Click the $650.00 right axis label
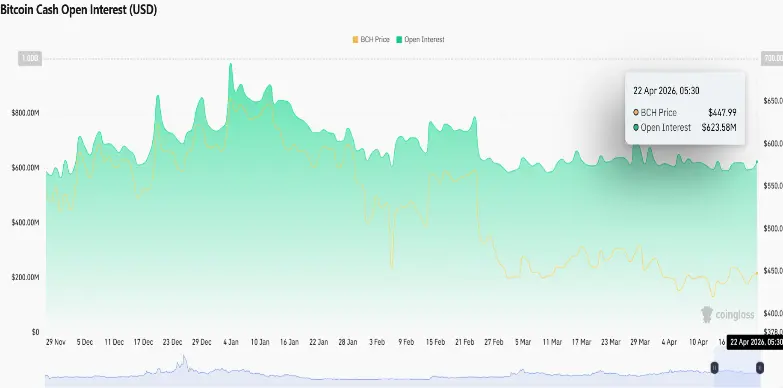Image resolution: width=783 pixels, height=388 pixels. tap(773, 101)
